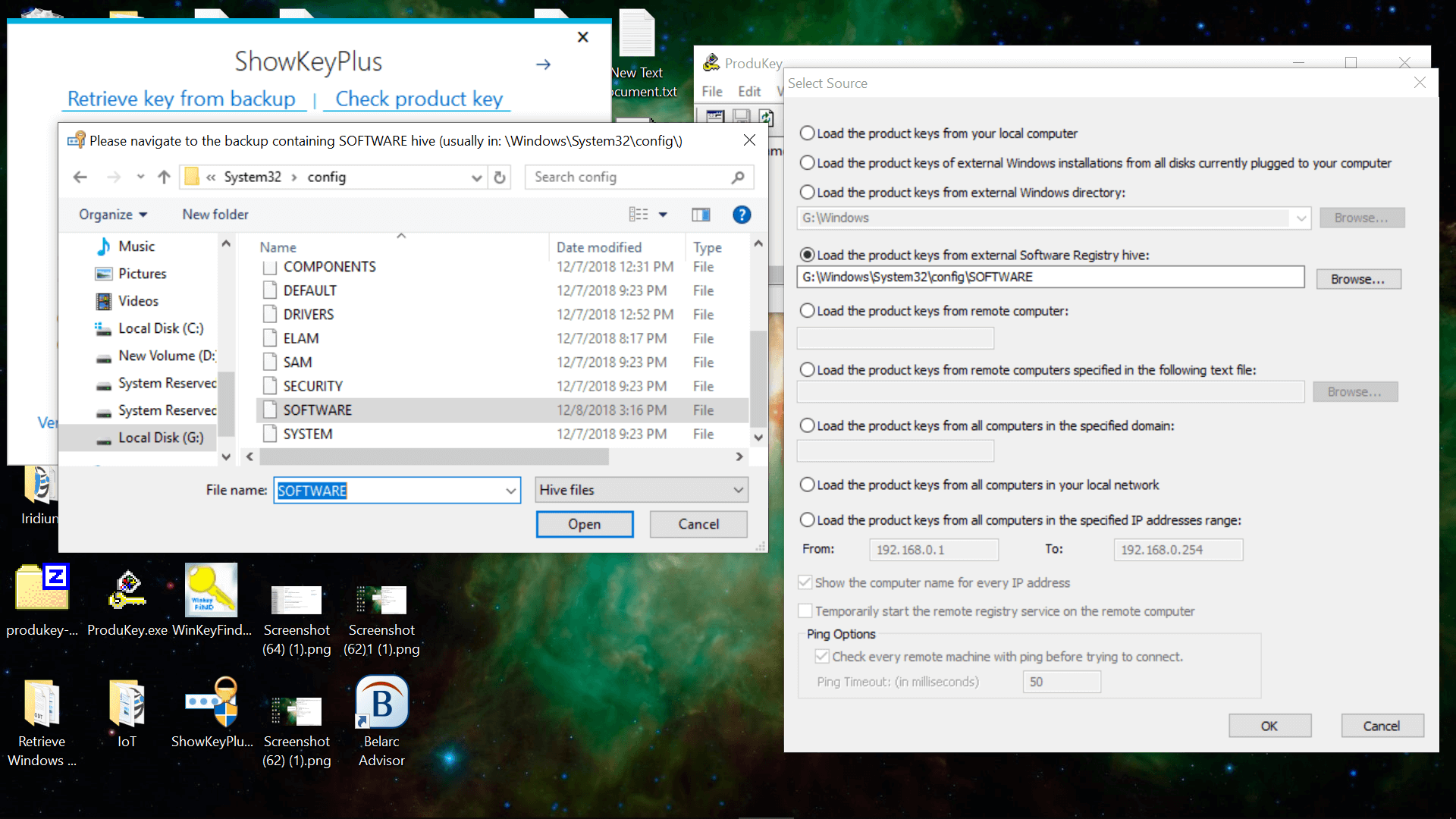Click the blue Help question mark icon
The width and height of the screenshot is (1456, 819).
click(741, 215)
